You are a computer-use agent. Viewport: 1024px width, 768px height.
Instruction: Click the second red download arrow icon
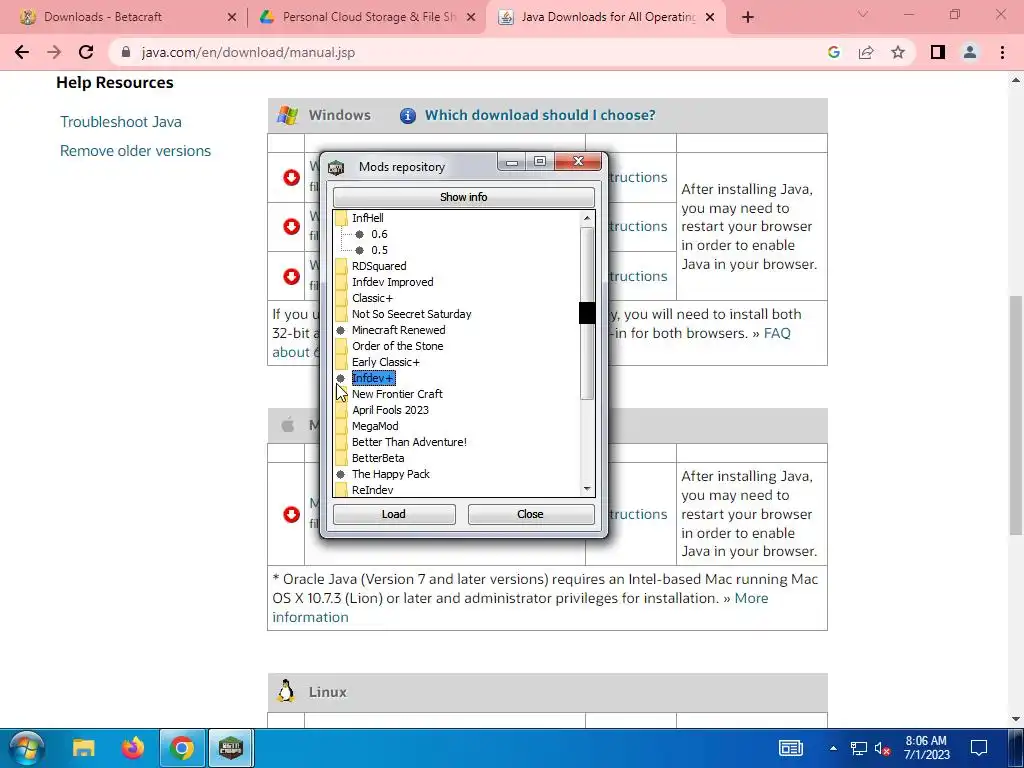pos(291,227)
